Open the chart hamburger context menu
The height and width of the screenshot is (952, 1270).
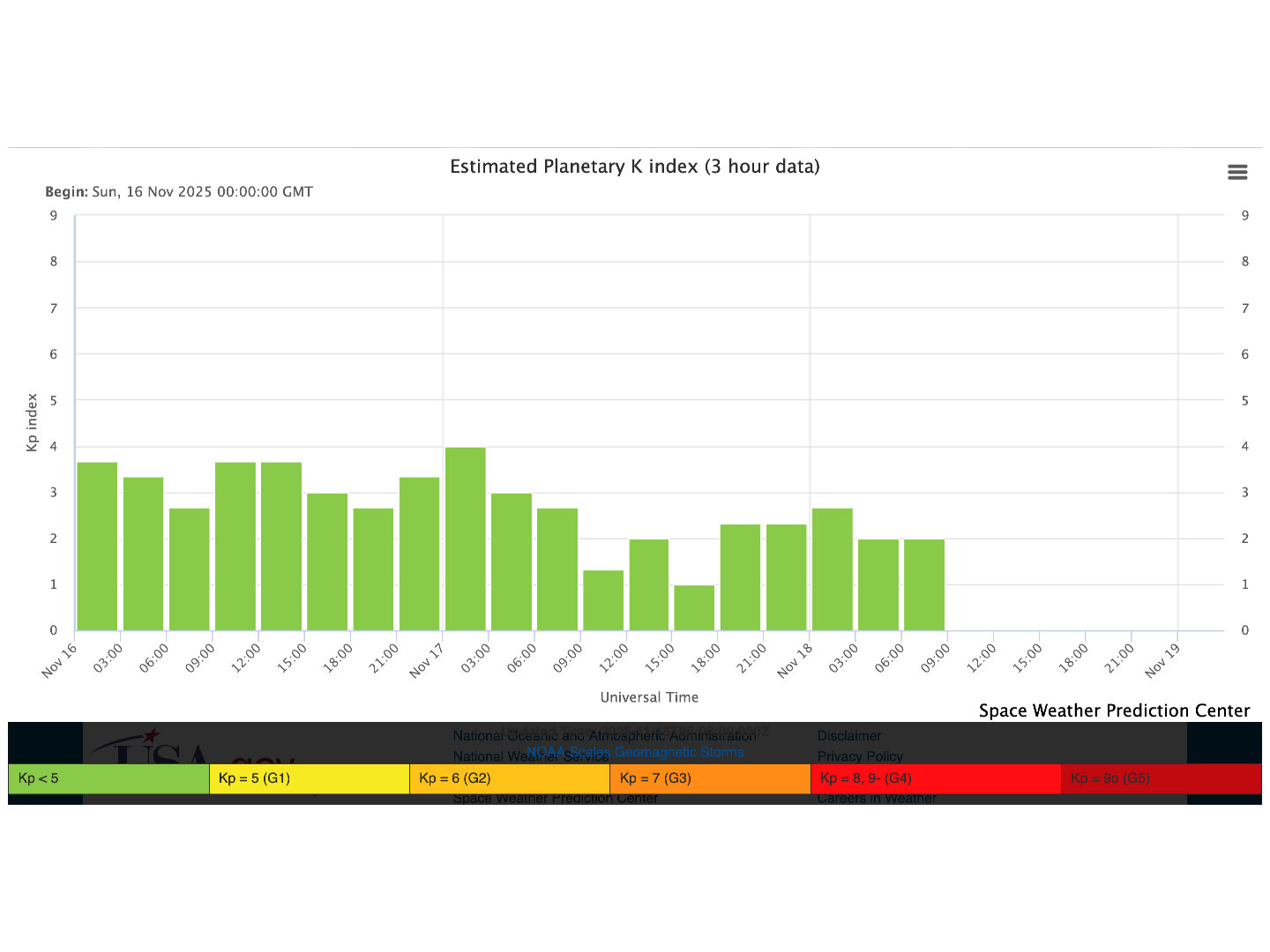[1237, 173]
